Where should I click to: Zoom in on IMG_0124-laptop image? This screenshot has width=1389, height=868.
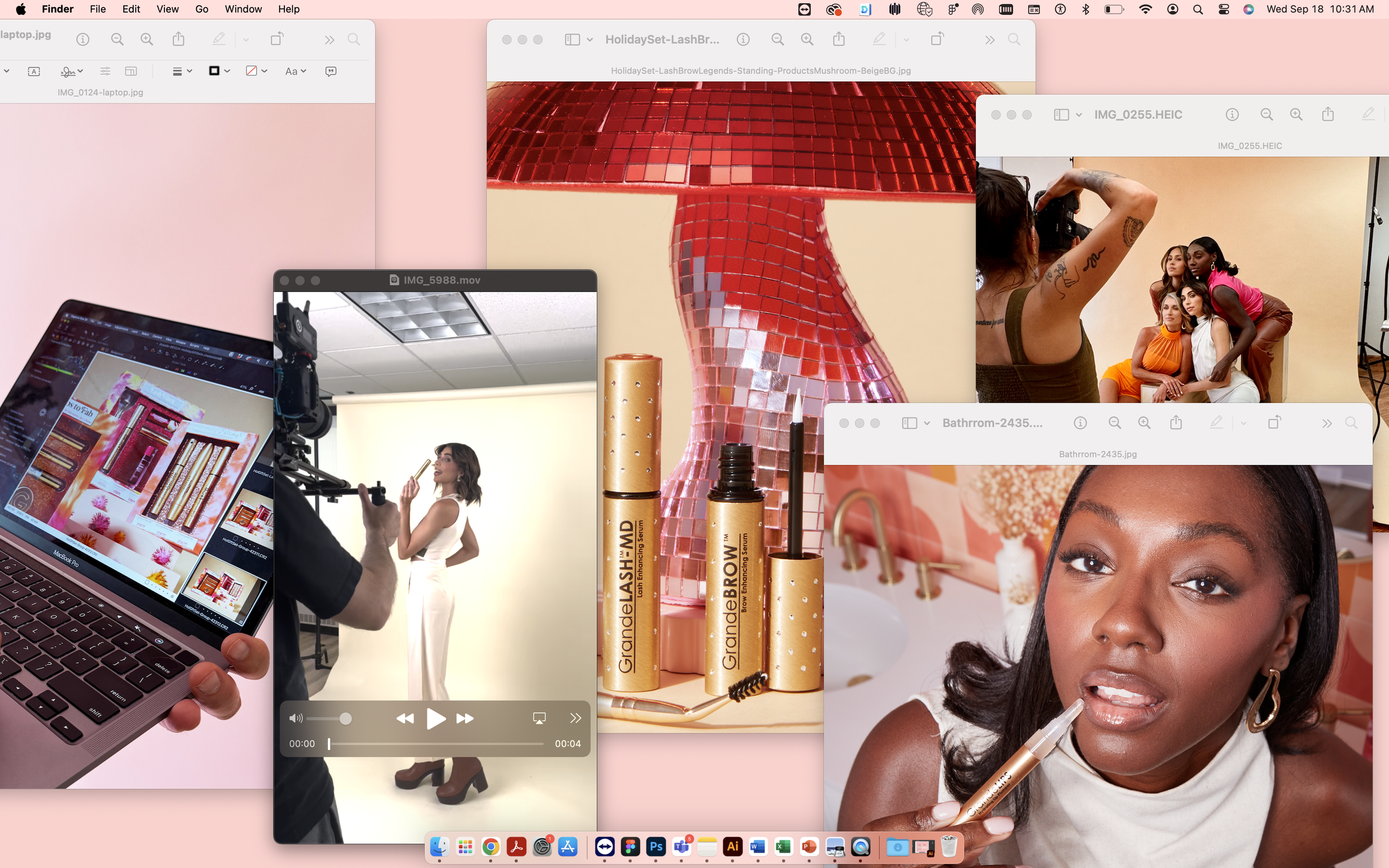pyautogui.click(x=147, y=39)
